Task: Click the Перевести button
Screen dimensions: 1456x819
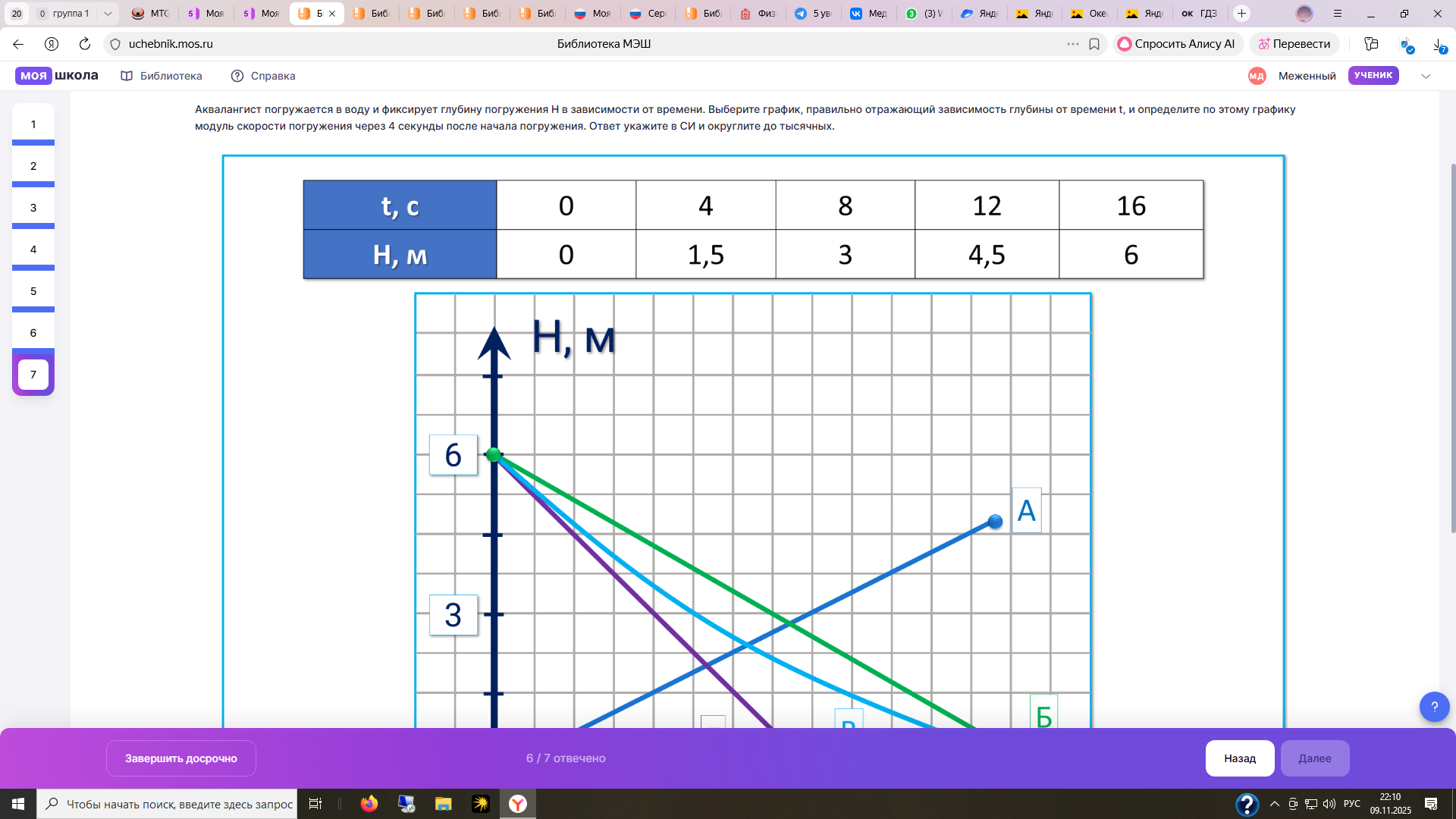Action: coord(1294,44)
